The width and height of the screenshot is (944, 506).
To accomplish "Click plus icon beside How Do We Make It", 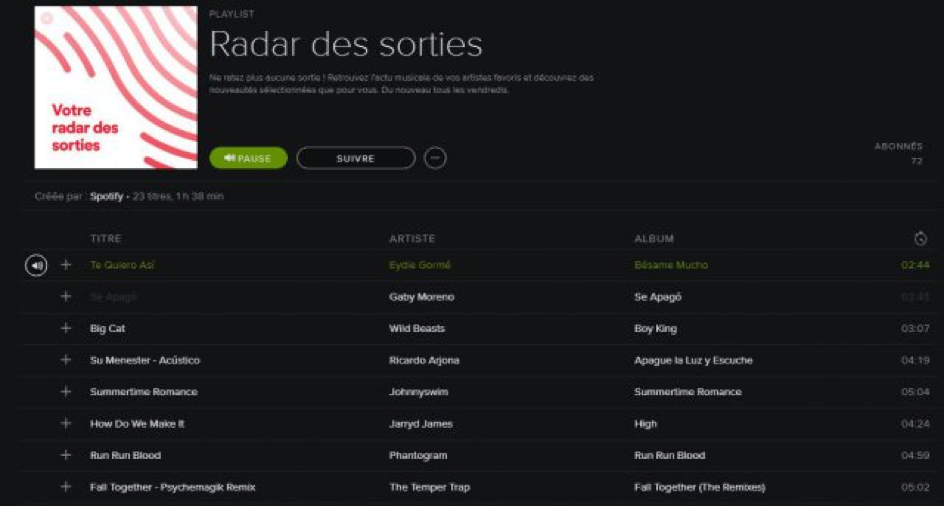I will pyautogui.click(x=66, y=423).
